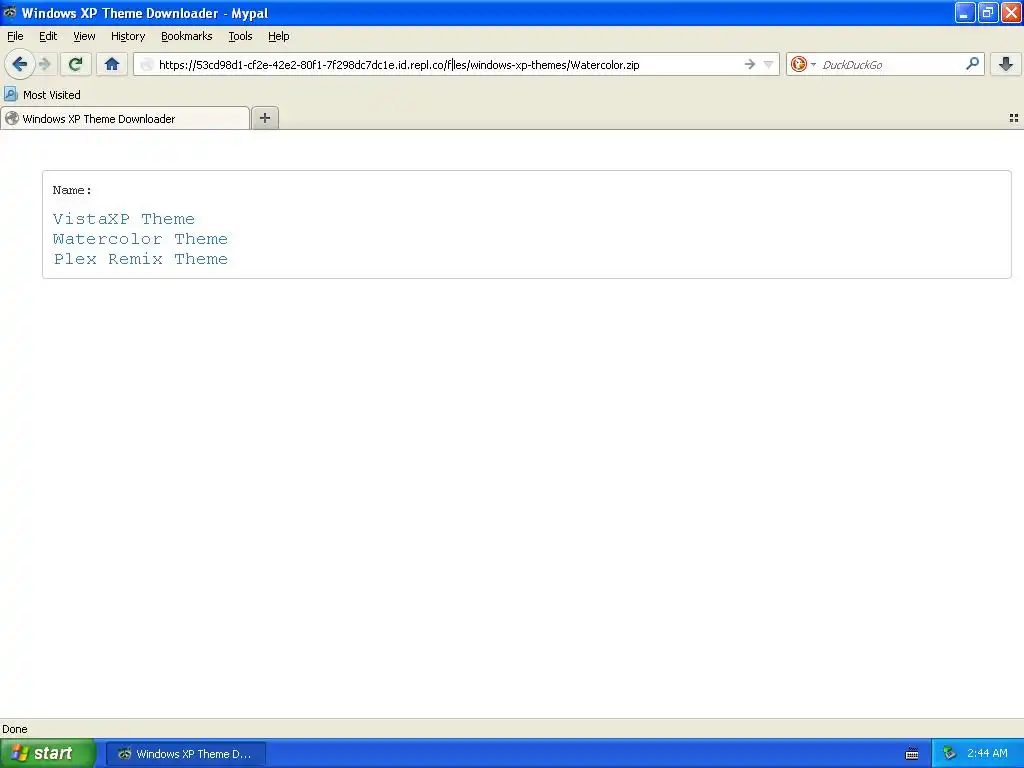Open a new tab with plus button
The width and height of the screenshot is (1024, 768).
coord(264,118)
